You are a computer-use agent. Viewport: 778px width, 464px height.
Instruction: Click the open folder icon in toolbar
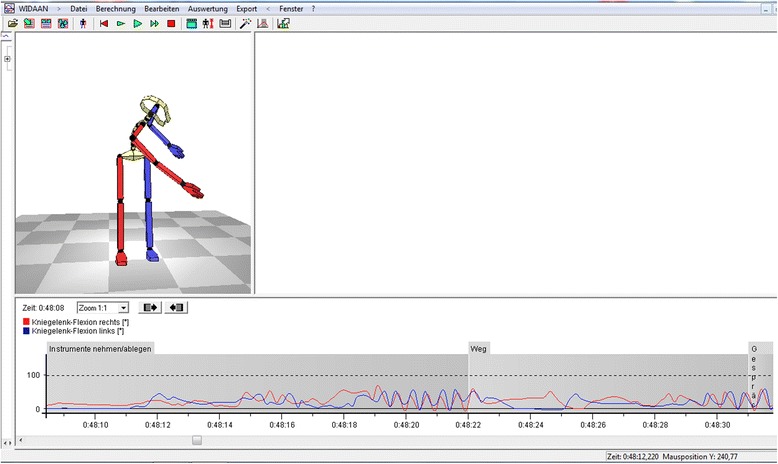click(x=13, y=23)
